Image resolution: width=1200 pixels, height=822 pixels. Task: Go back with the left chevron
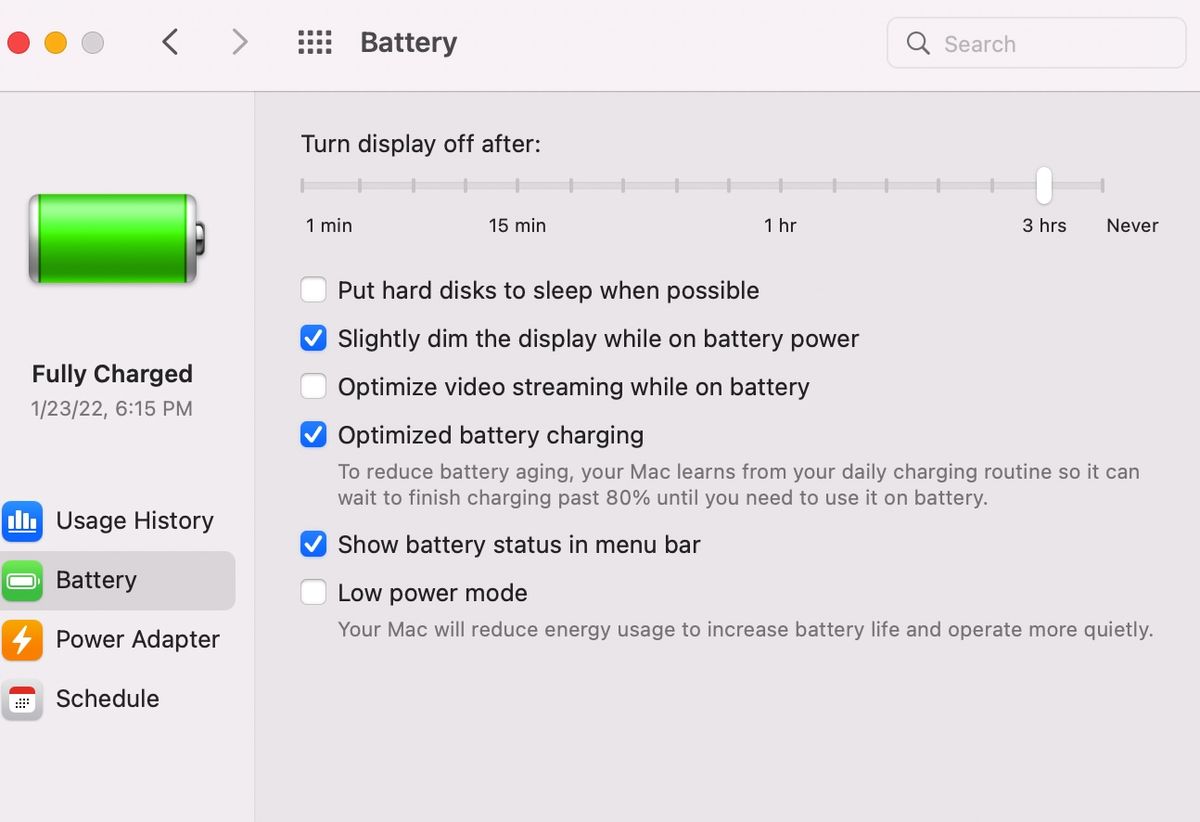[170, 42]
